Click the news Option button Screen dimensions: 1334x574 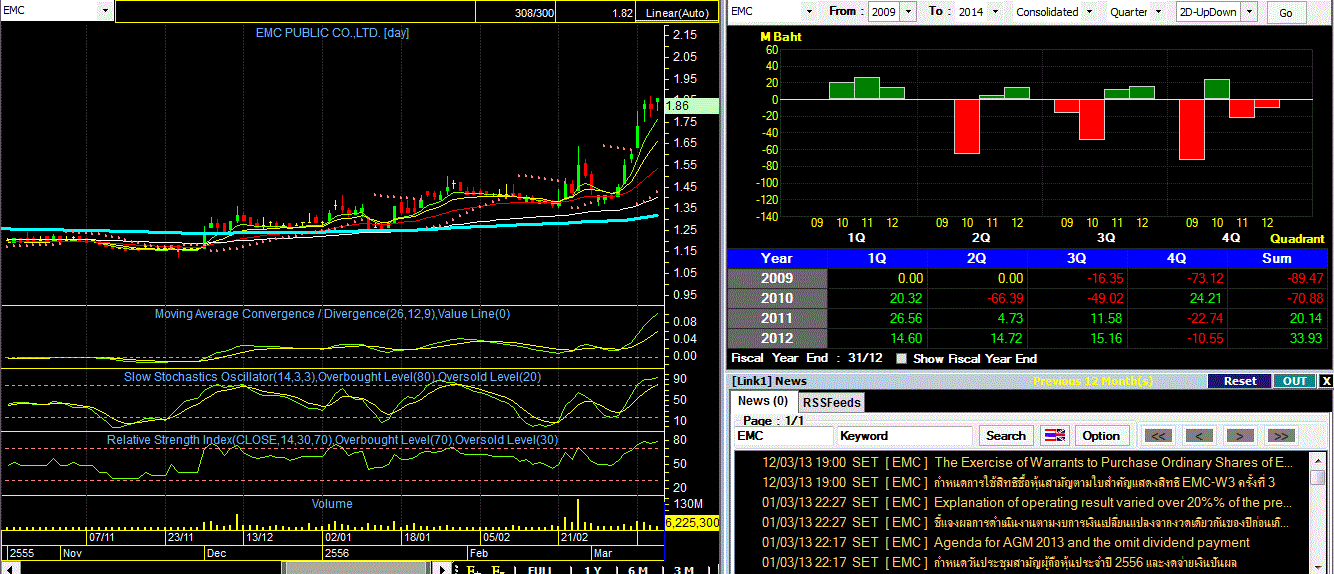click(x=1101, y=436)
